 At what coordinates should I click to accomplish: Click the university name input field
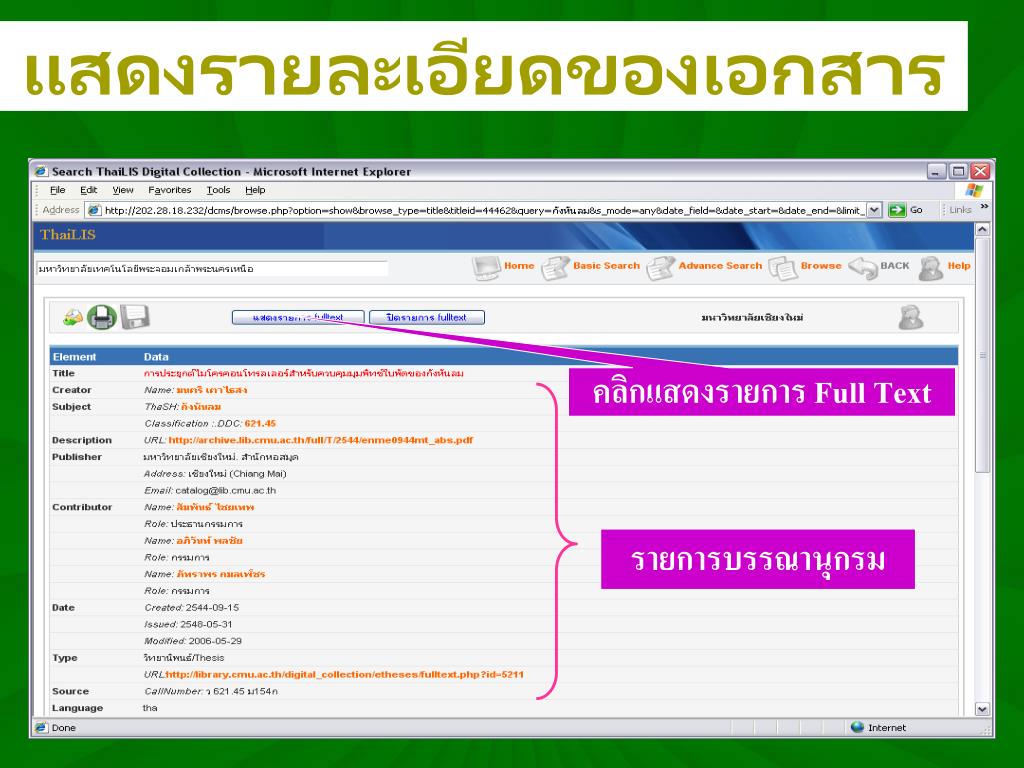pos(212,268)
